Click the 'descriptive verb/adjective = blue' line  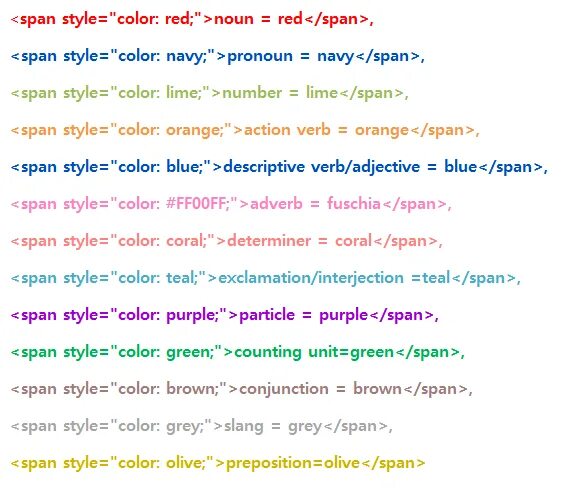point(279,167)
